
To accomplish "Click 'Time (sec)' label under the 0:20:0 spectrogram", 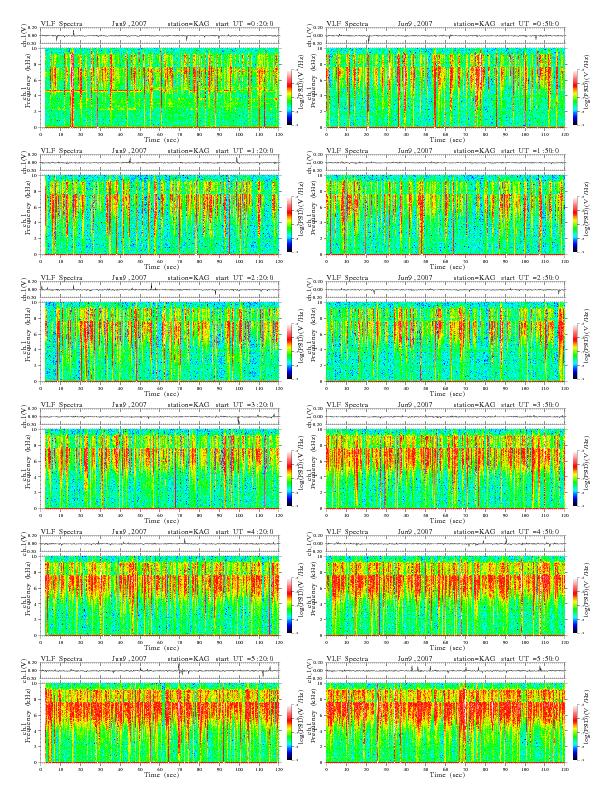I will coord(161,139).
